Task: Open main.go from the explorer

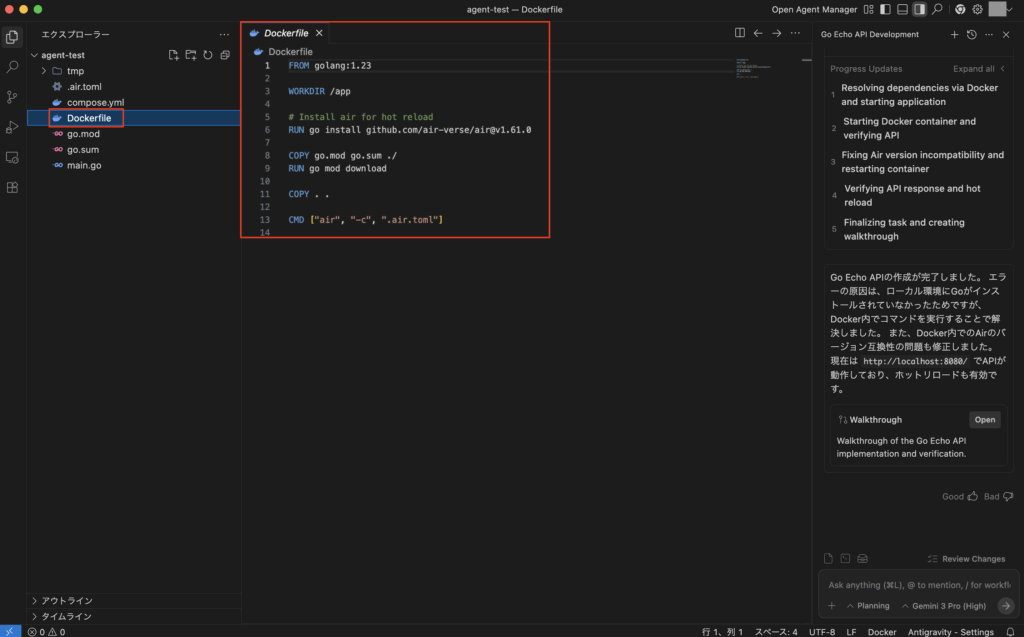Action: pyautogui.click(x=84, y=165)
